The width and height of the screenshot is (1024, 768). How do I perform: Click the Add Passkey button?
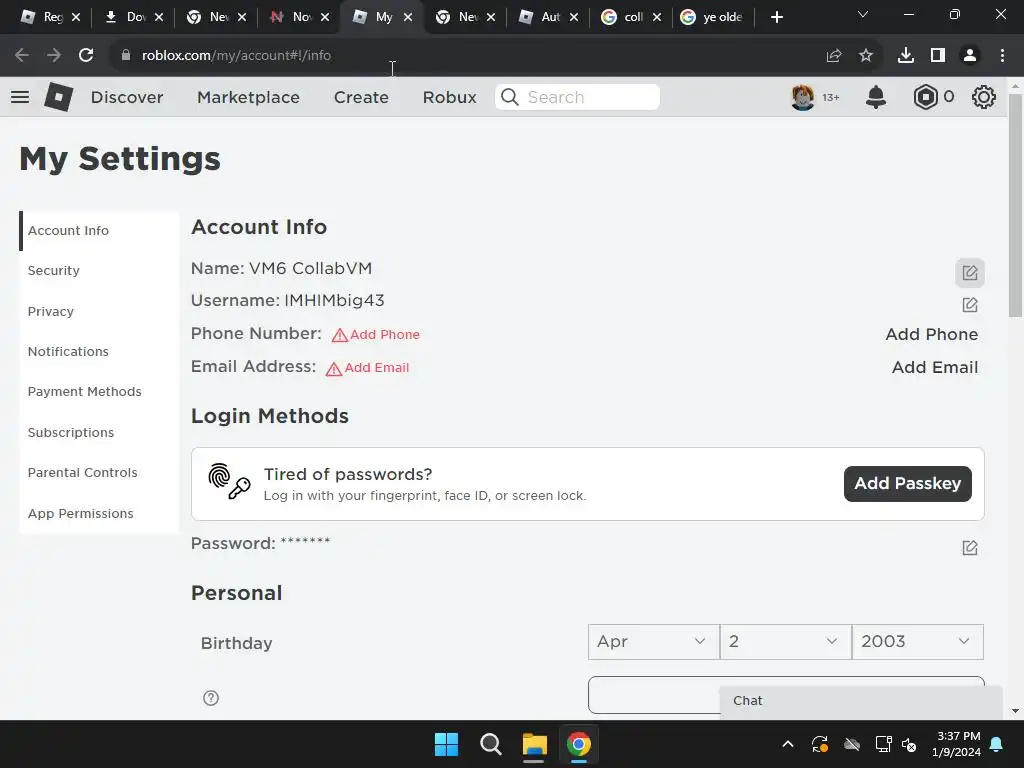pyautogui.click(x=908, y=484)
